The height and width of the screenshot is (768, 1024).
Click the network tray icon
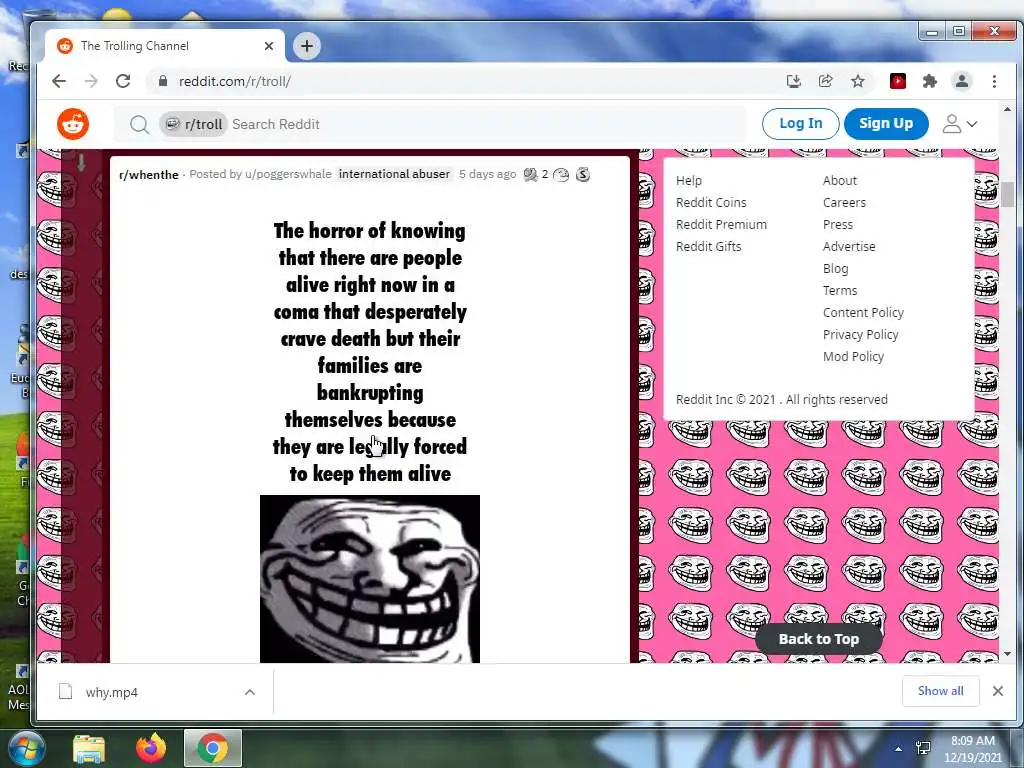point(923,748)
